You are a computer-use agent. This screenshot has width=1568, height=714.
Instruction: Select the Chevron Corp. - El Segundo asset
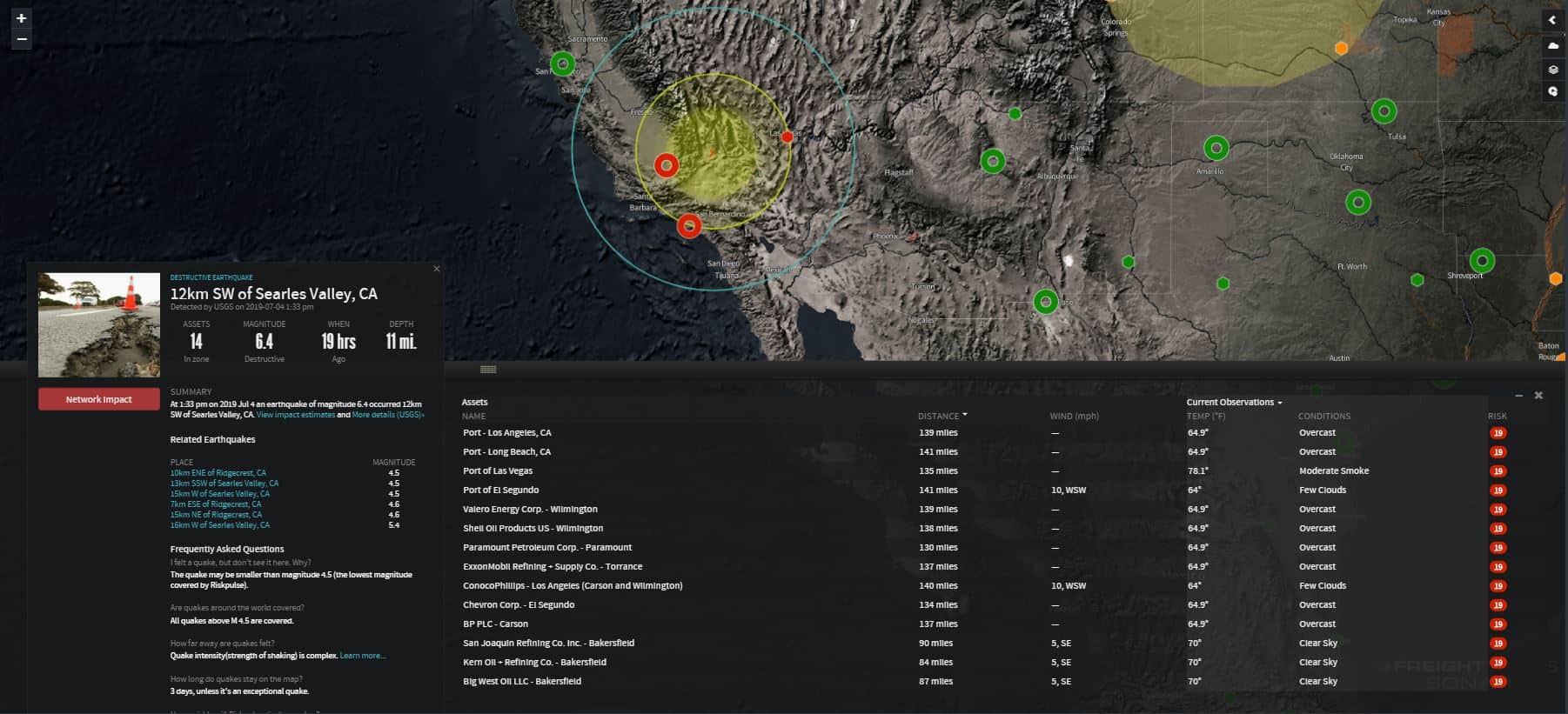click(519, 605)
